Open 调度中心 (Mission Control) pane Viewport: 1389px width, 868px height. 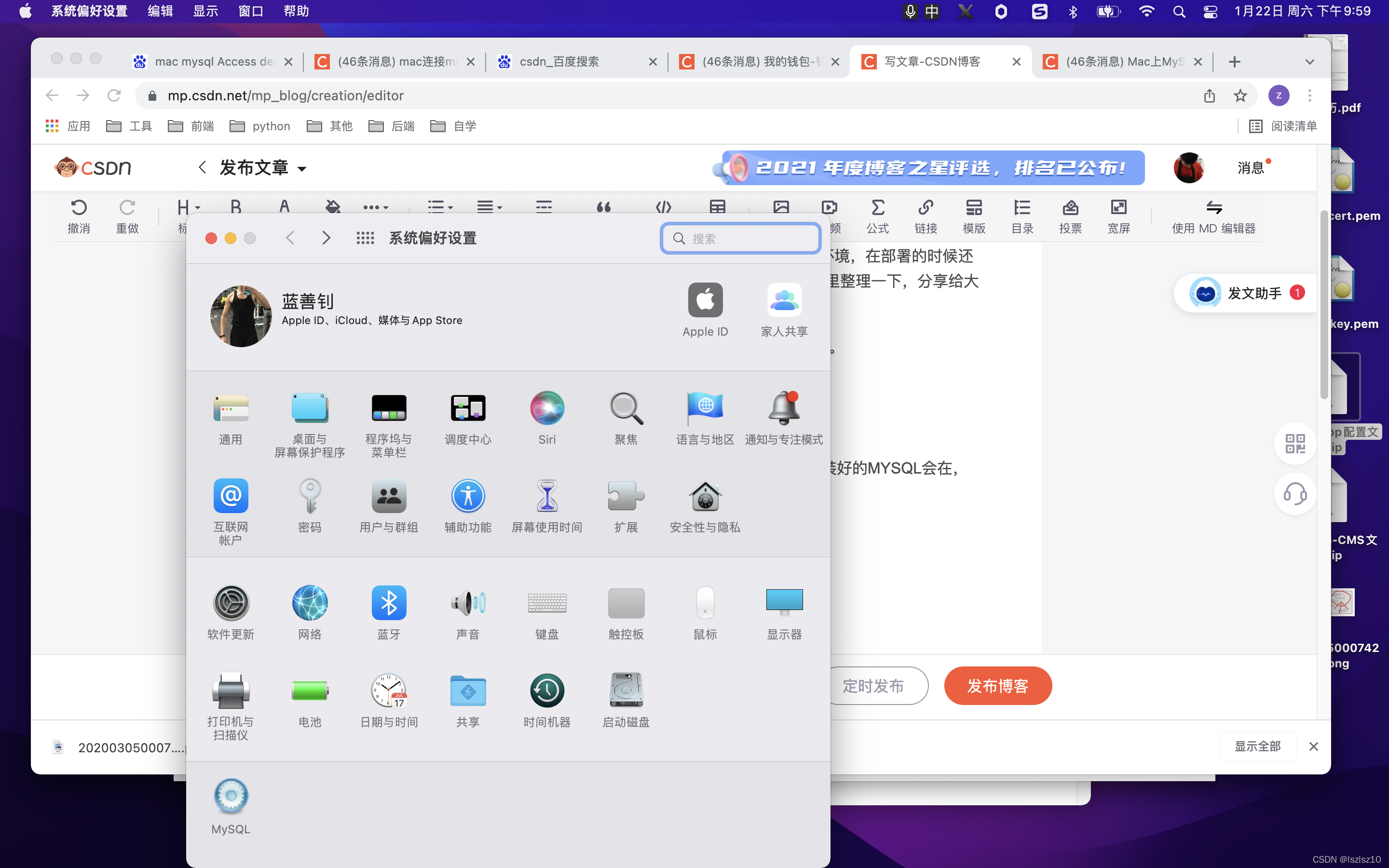pyautogui.click(x=468, y=419)
